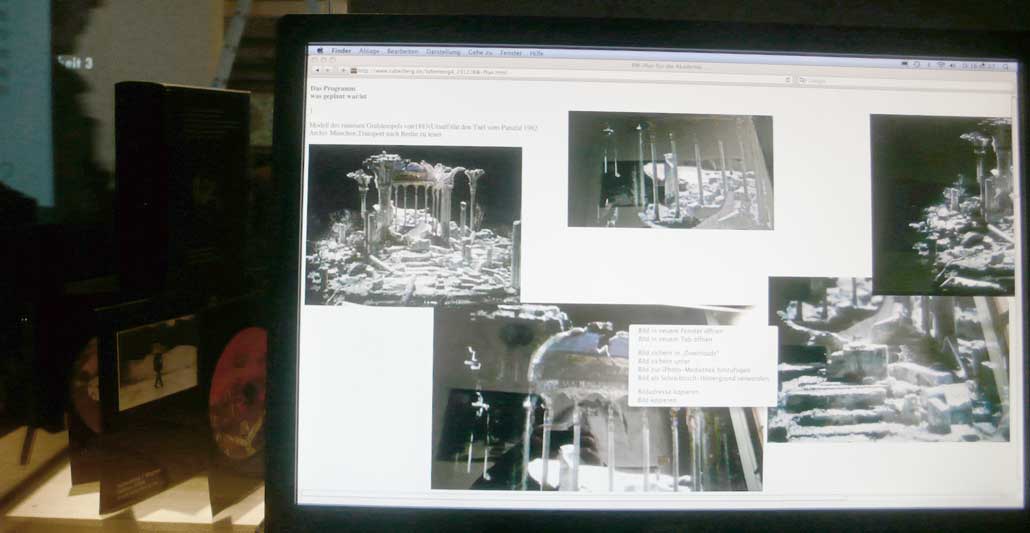Screen dimensions: 1030x533
Task: Click the reload icon in address bar
Action: 788,79
